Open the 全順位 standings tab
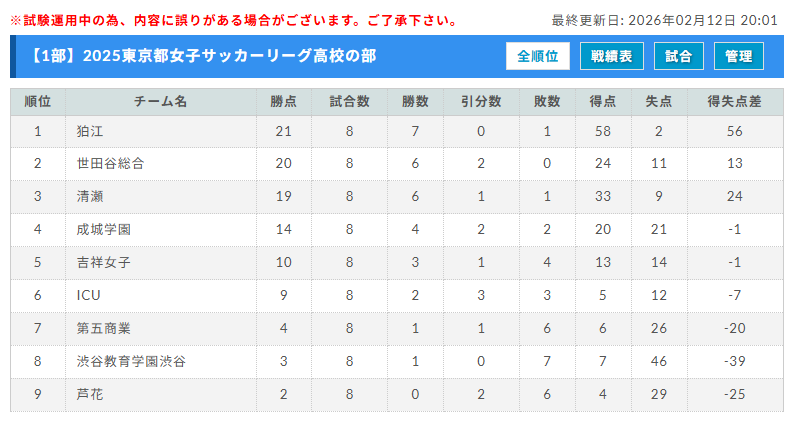This screenshot has width=792, height=422. 538,57
